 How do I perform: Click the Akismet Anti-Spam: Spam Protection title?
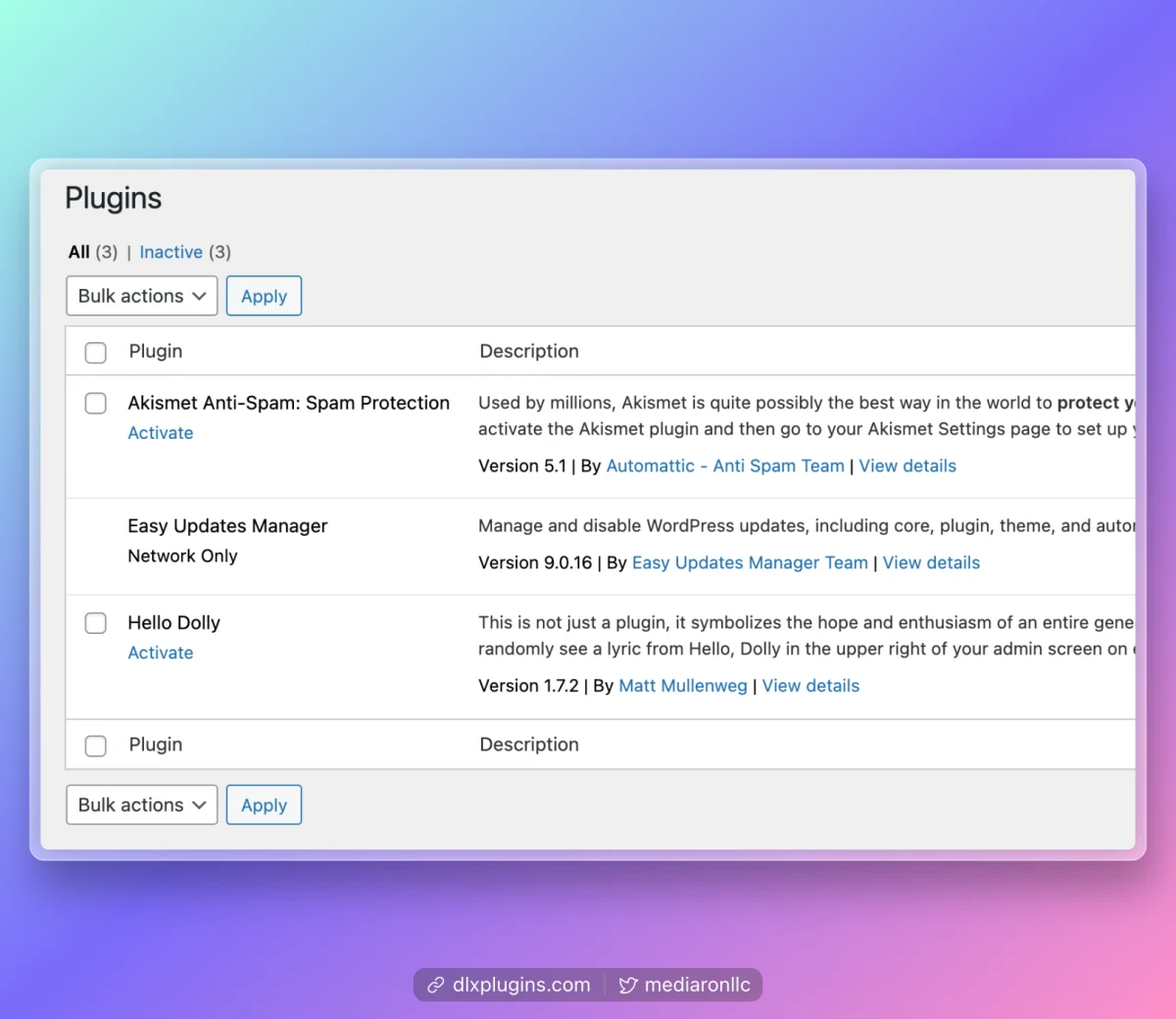289,403
